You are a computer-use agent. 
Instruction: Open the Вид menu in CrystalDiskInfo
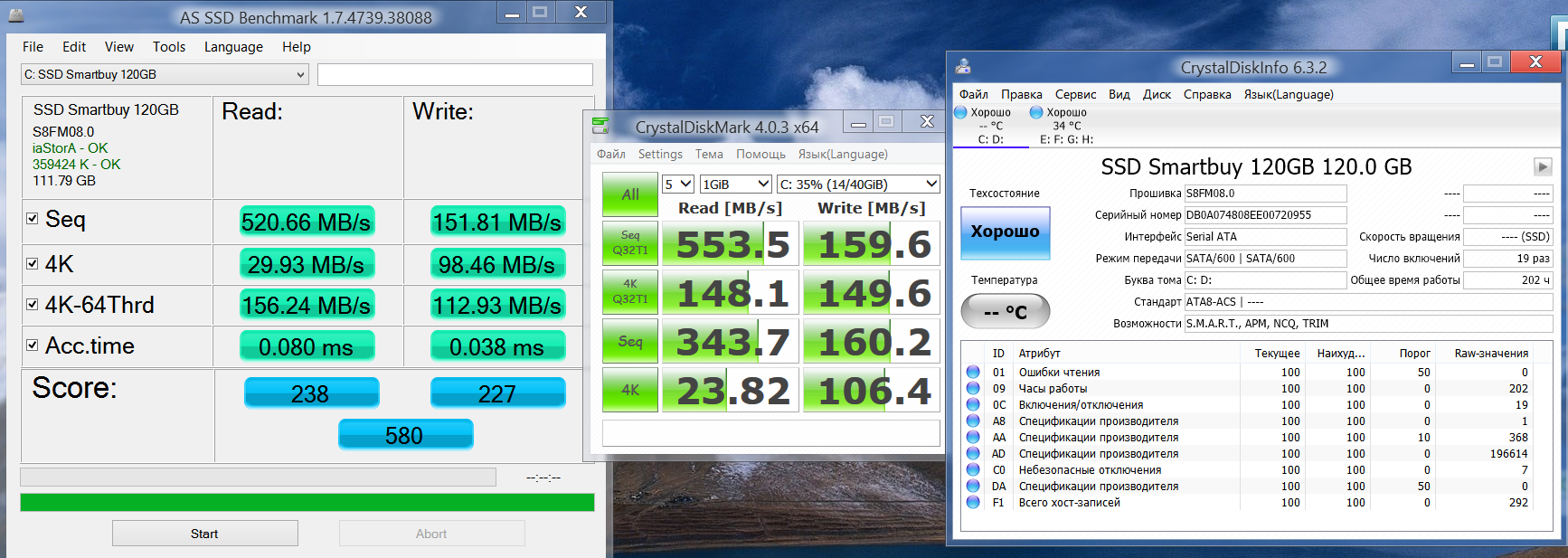1119,94
